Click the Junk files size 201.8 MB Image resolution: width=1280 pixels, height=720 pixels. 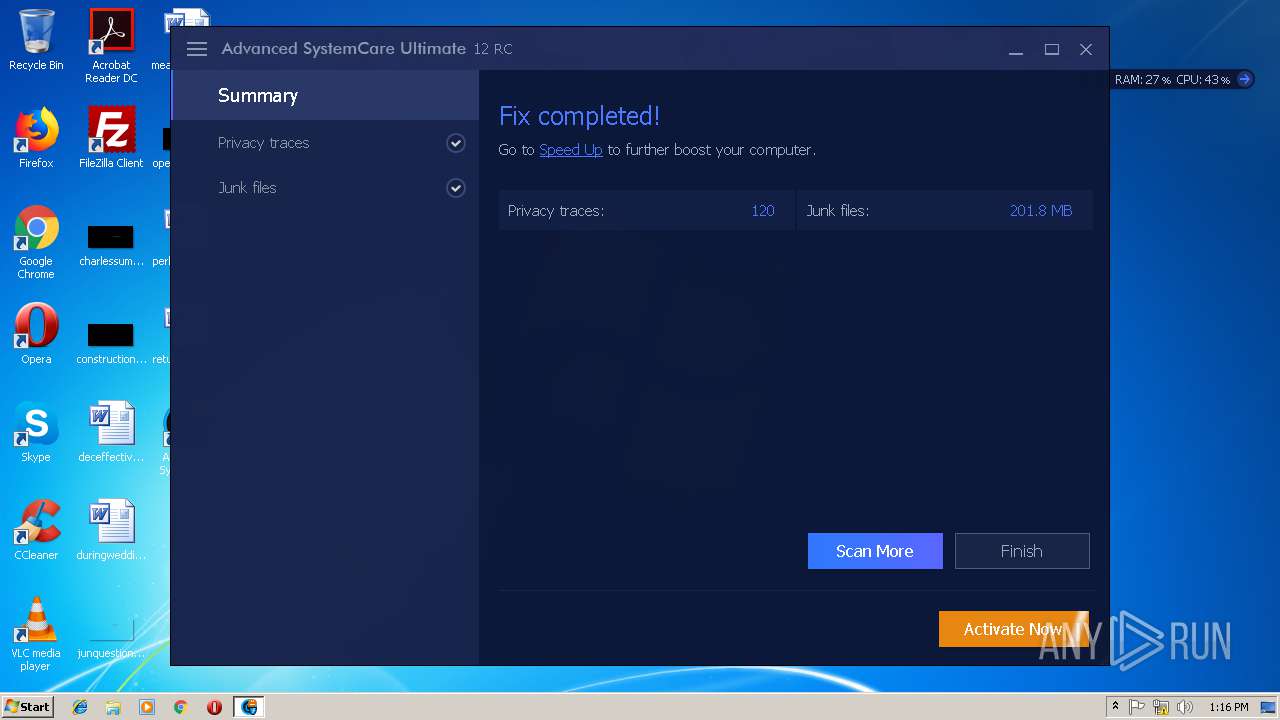click(x=1041, y=211)
